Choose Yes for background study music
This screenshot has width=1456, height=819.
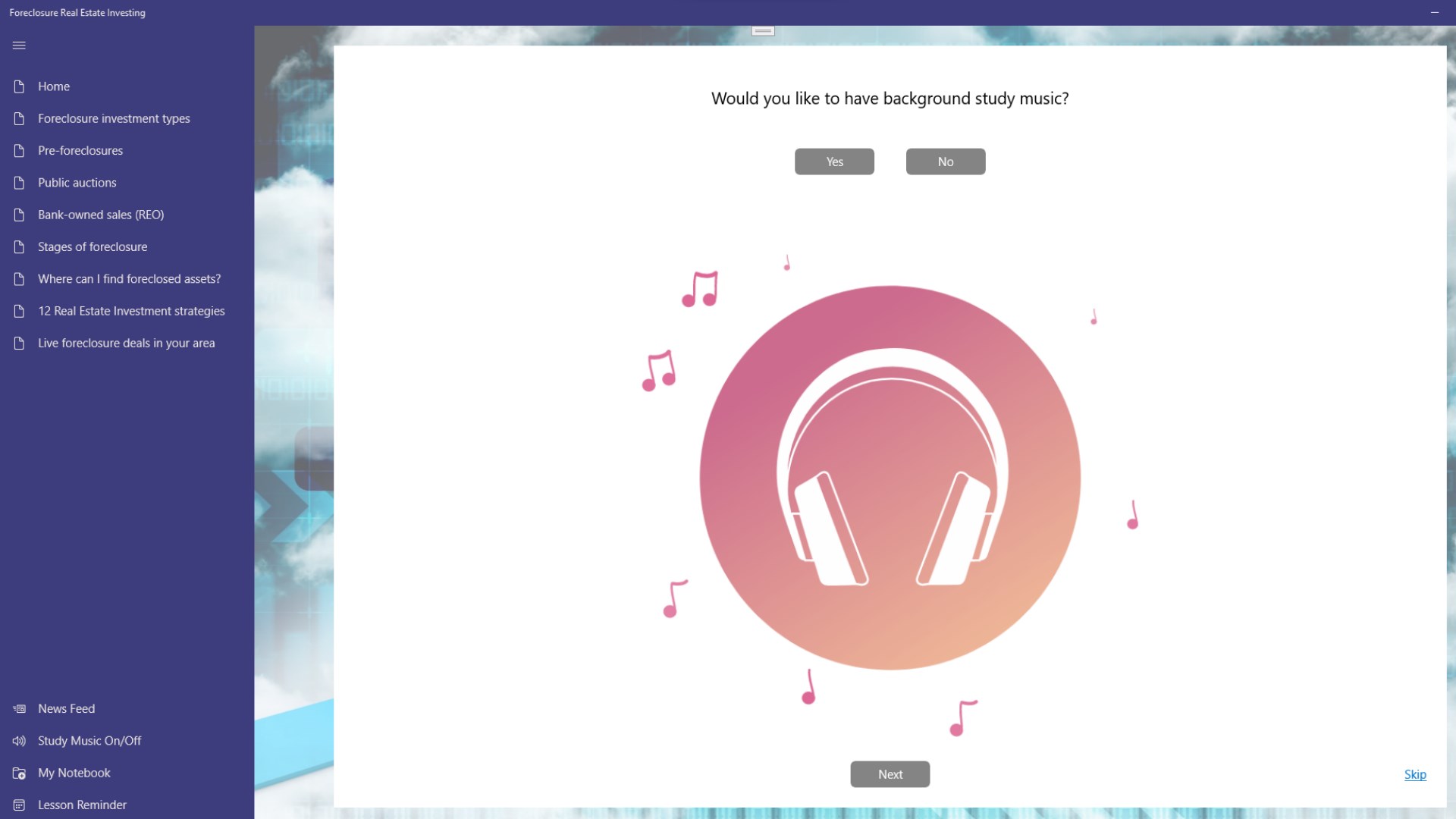834,162
